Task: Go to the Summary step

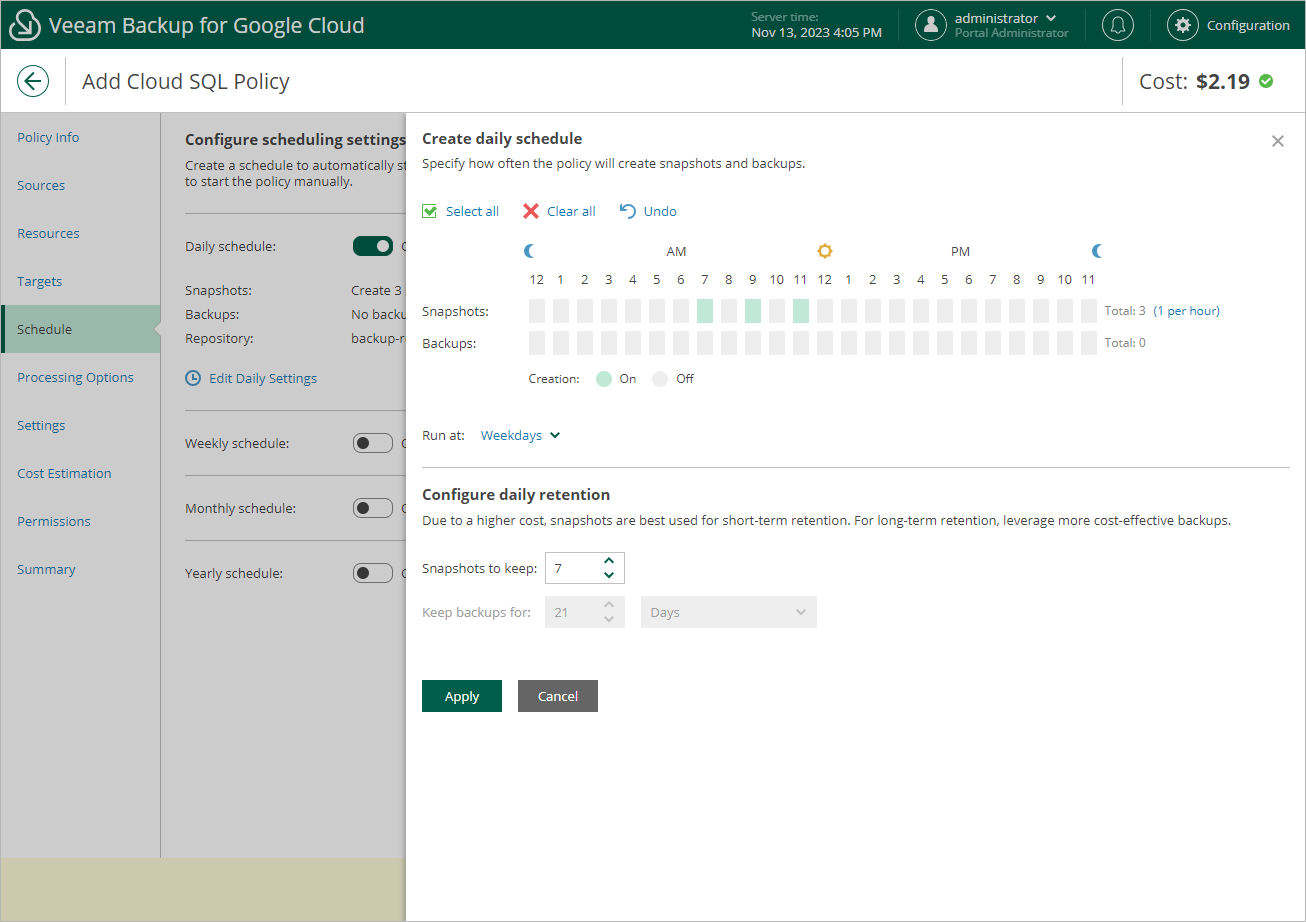Action: (x=80, y=569)
